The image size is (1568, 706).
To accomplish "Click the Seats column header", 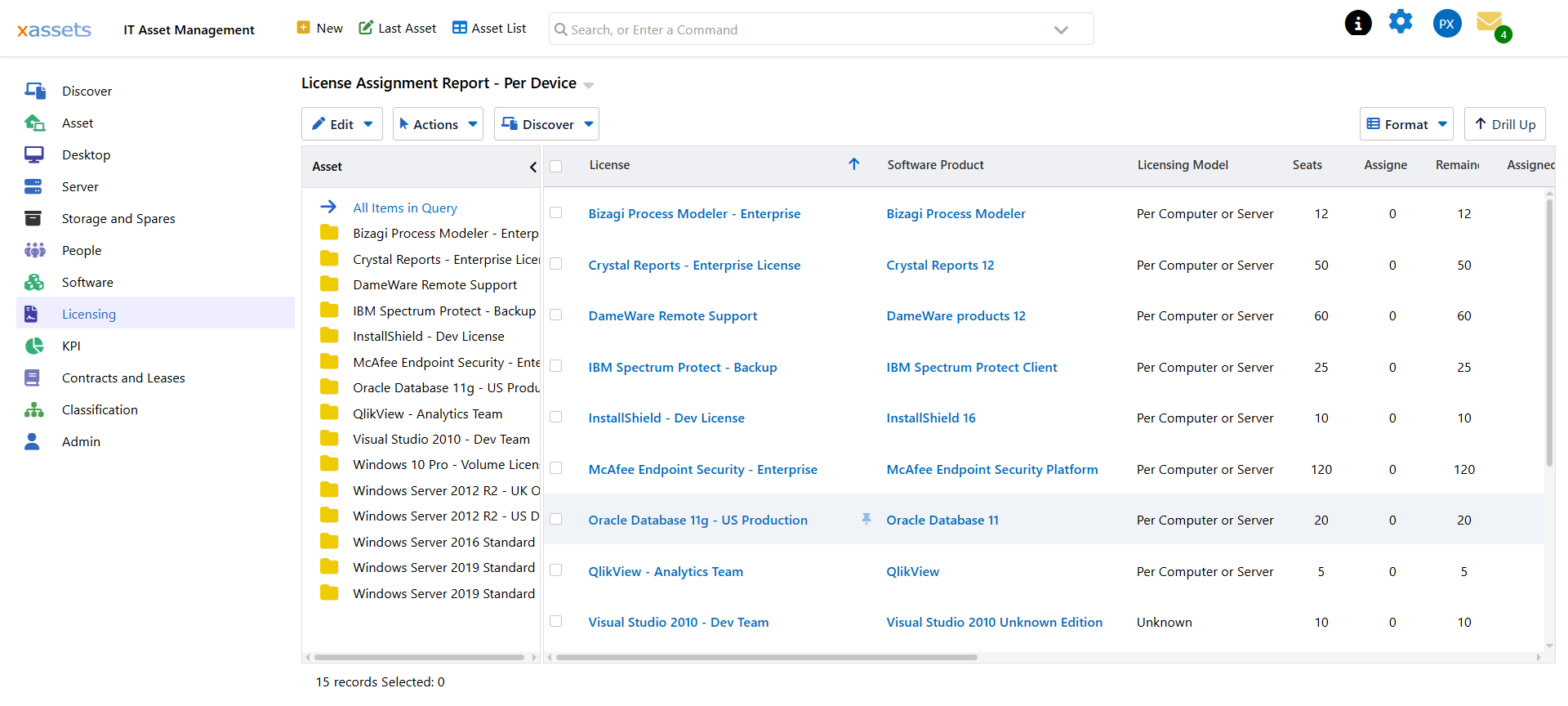I will pos(1307,164).
